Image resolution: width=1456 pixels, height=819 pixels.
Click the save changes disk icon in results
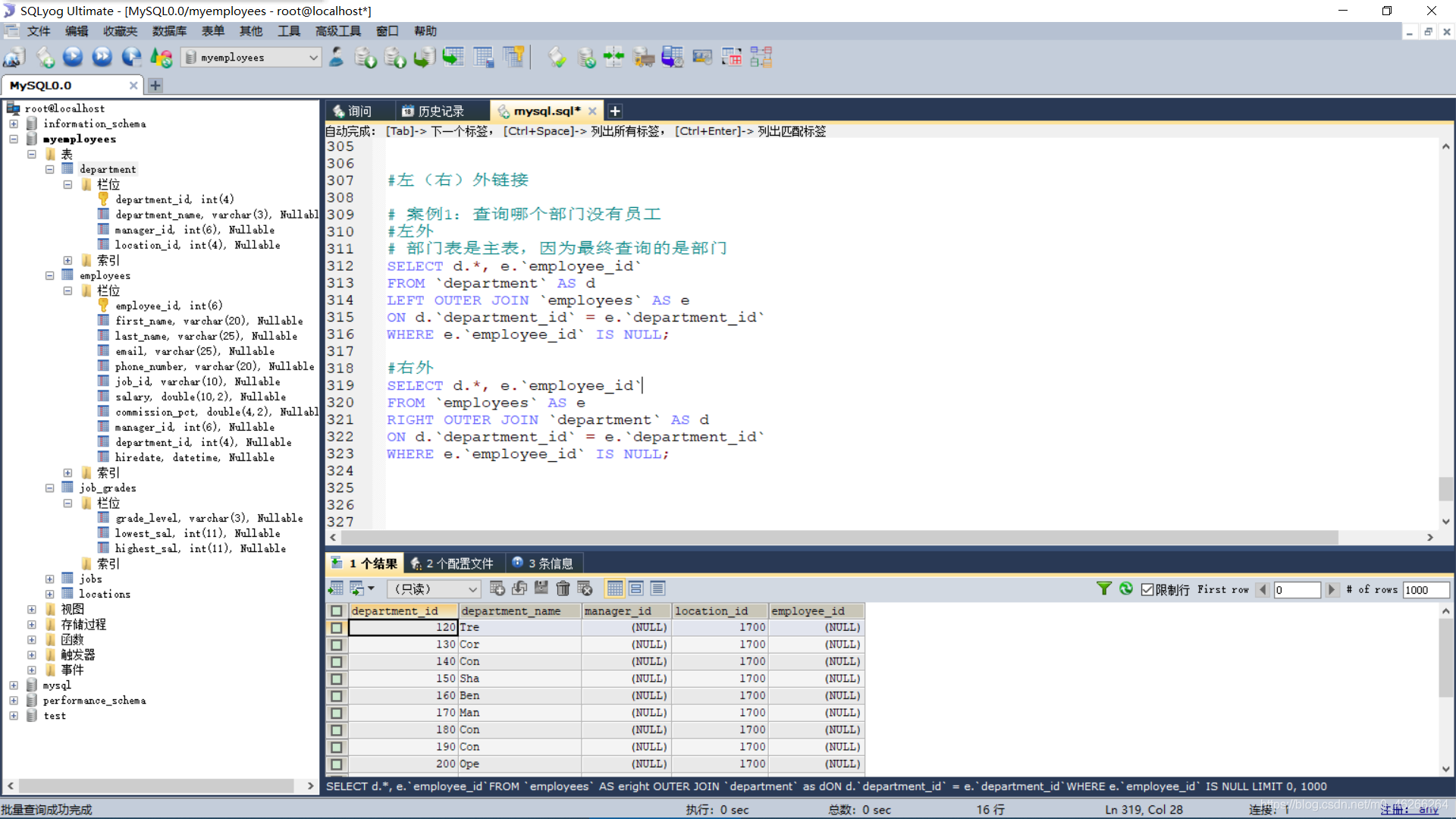[541, 588]
